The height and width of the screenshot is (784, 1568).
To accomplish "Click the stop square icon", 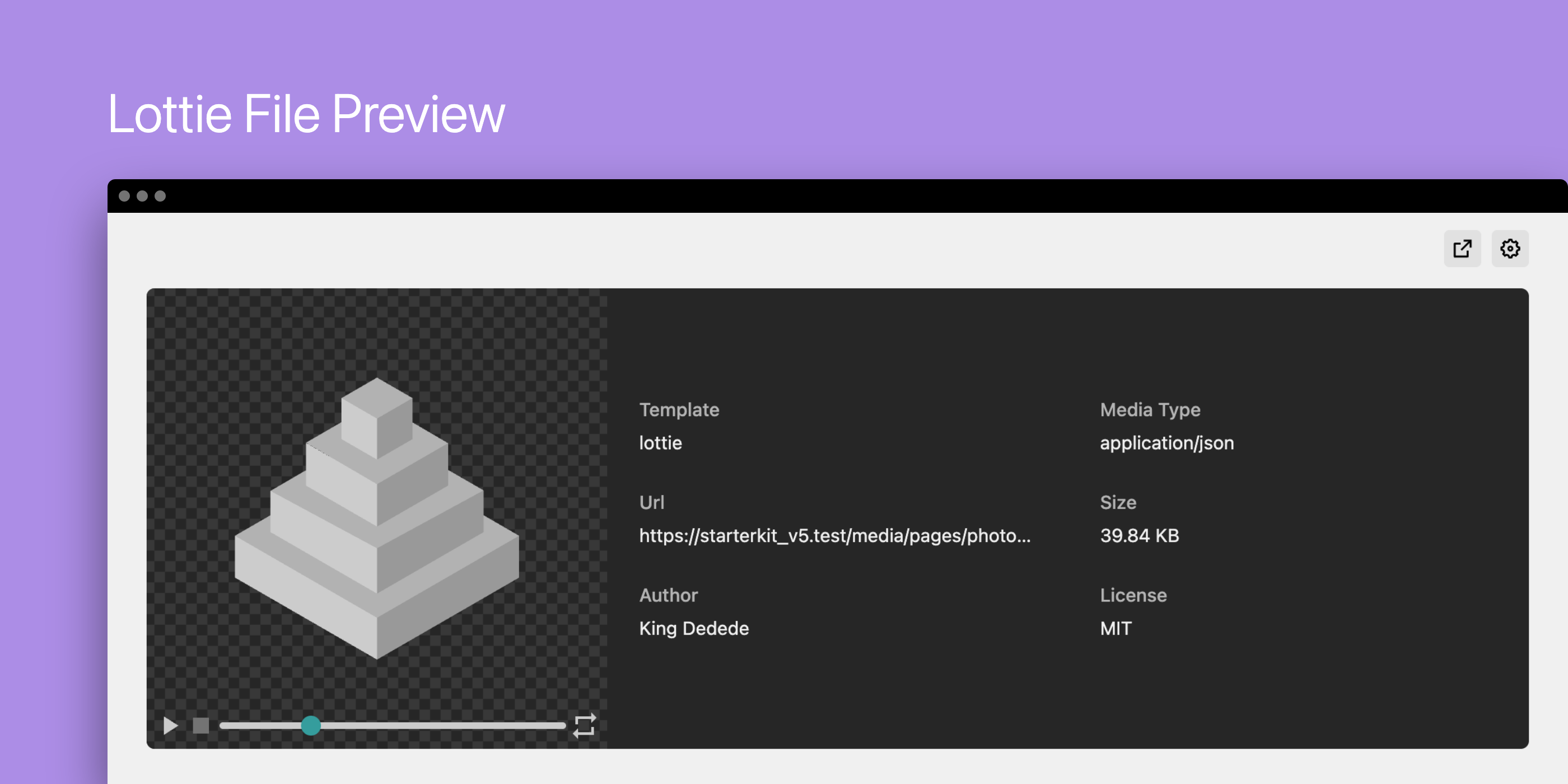I will point(200,726).
